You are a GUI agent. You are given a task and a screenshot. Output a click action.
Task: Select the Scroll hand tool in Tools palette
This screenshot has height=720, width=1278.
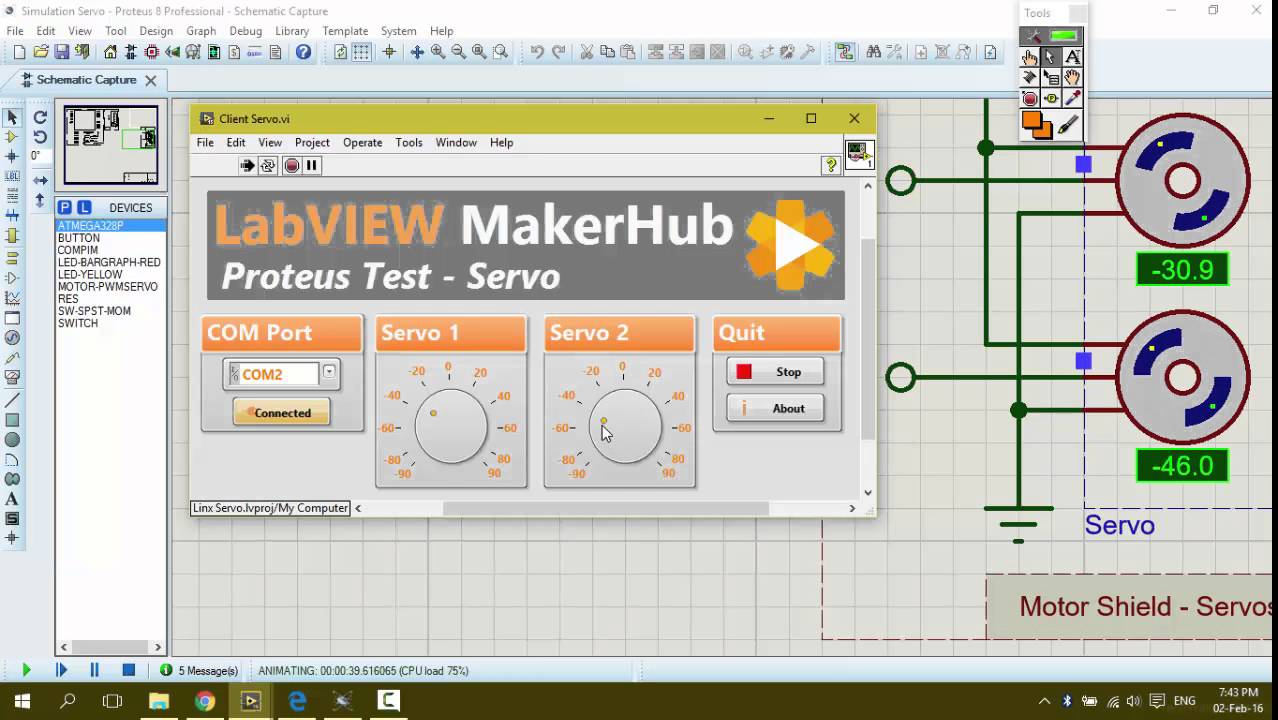tap(1072, 77)
